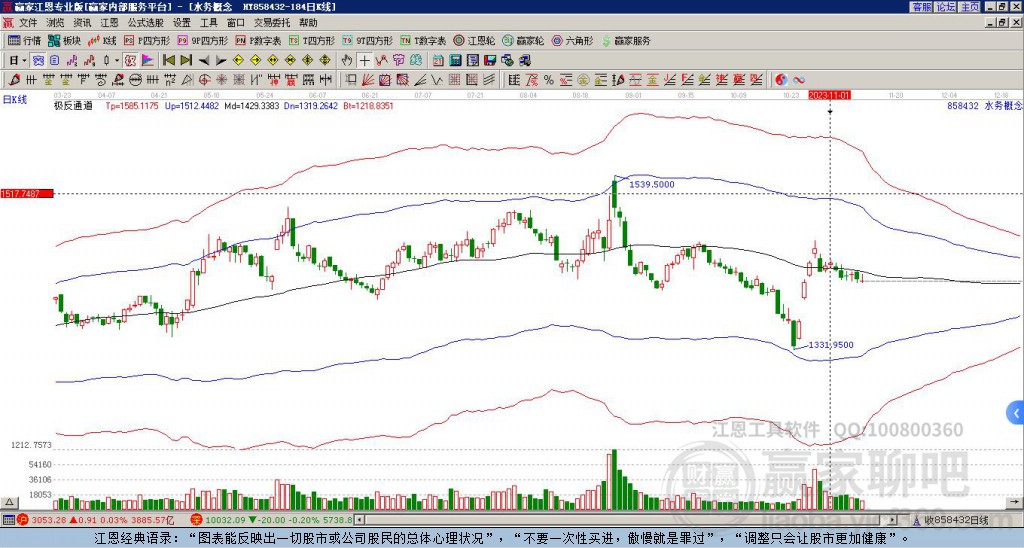
Task: Select the red pencil drawing tool
Action: coord(14,80)
